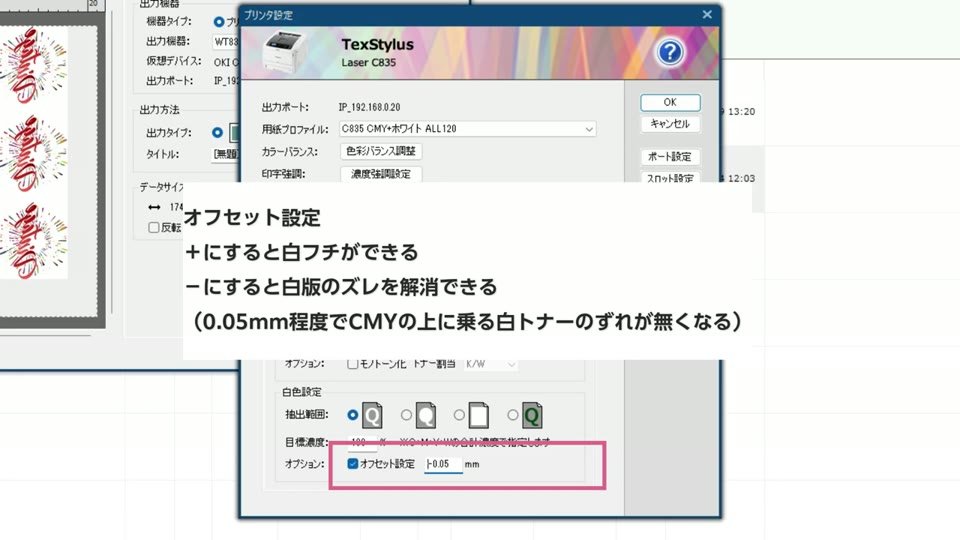Image resolution: width=960 pixels, height=540 pixels.
Task: Click the offset value field showing 0.05
Action: (443, 464)
